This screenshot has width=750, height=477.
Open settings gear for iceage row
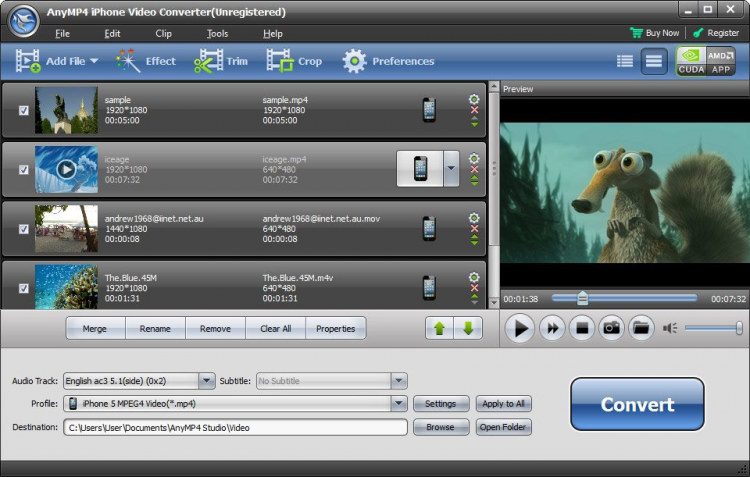coord(474,158)
